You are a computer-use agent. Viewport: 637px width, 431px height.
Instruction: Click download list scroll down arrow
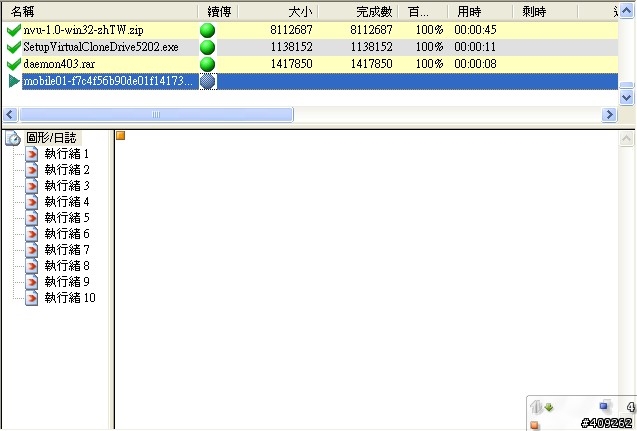tap(626, 97)
